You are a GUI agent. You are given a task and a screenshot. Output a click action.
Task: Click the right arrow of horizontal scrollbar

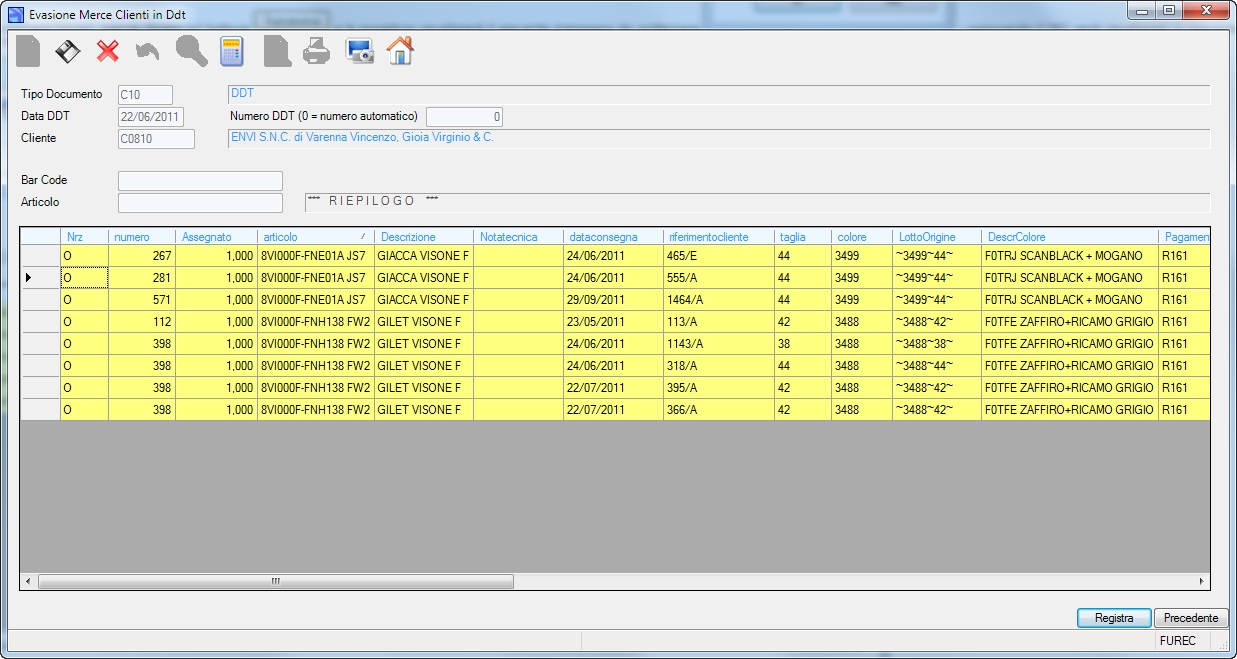(x=1202, y=581)
